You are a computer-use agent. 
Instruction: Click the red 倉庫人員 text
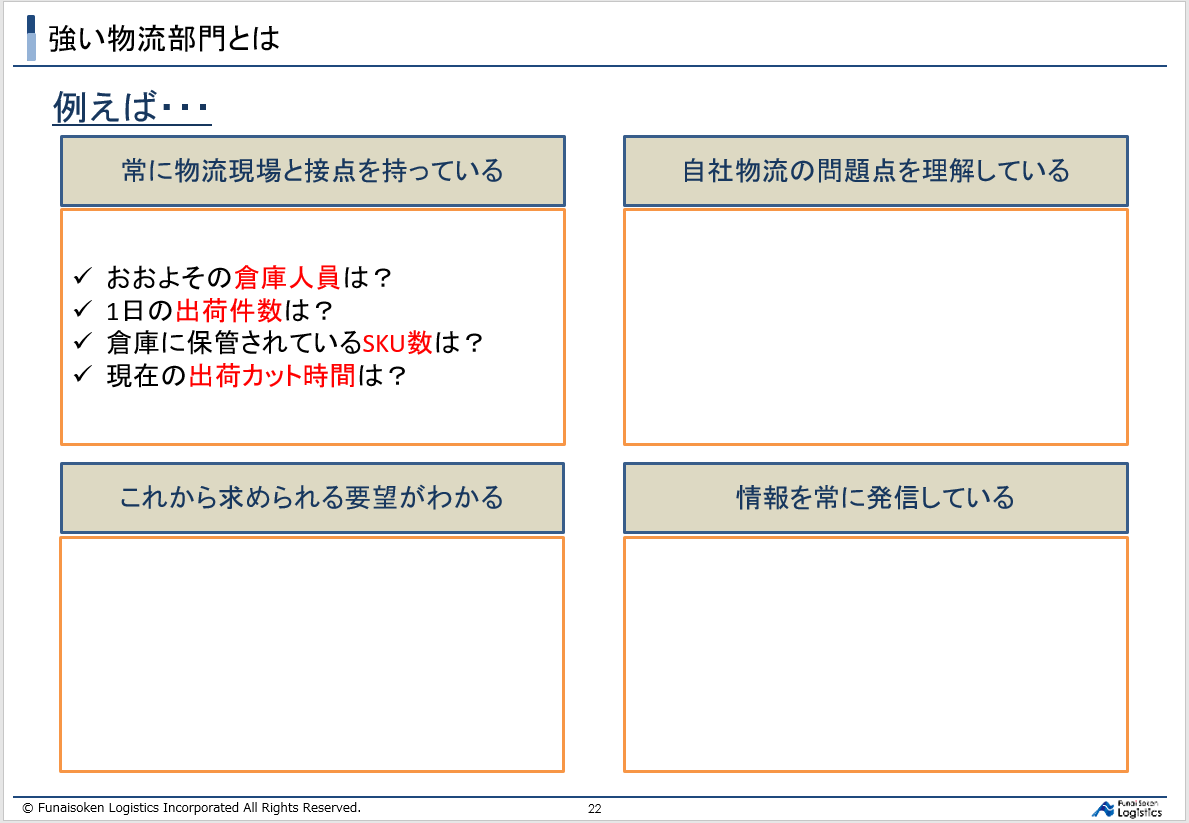tap(287, 277)
